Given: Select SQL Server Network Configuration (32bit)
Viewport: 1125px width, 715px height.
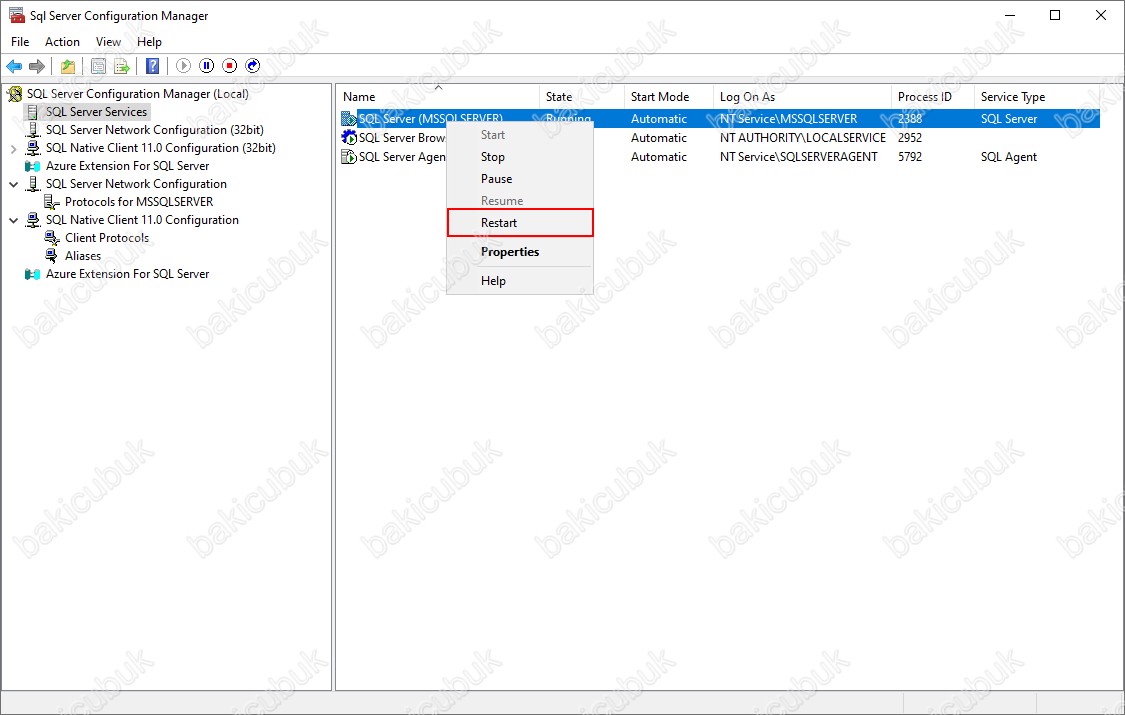Looking at the screenshot, I should click(155, 130).
